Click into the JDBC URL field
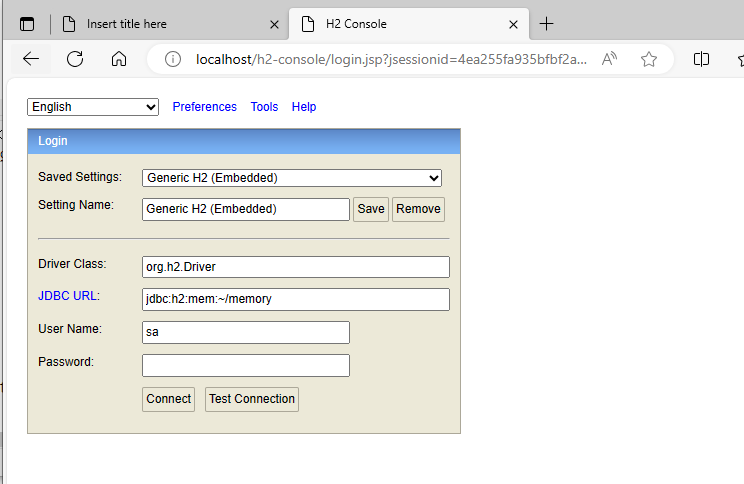The height and width of the screenshot is (484, 744). coord(296,299)
